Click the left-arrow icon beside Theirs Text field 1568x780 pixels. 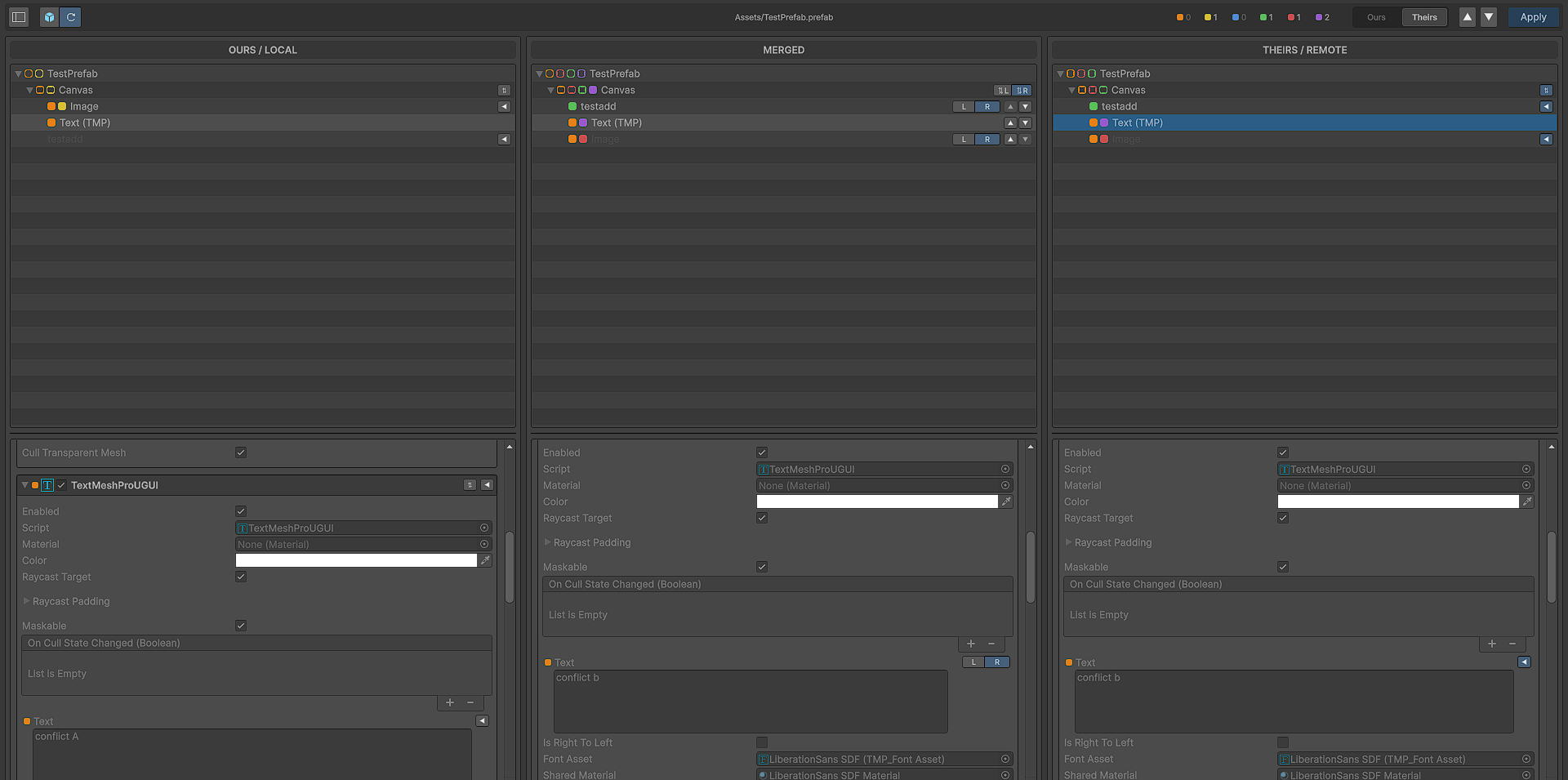[x=1524, y=662]
